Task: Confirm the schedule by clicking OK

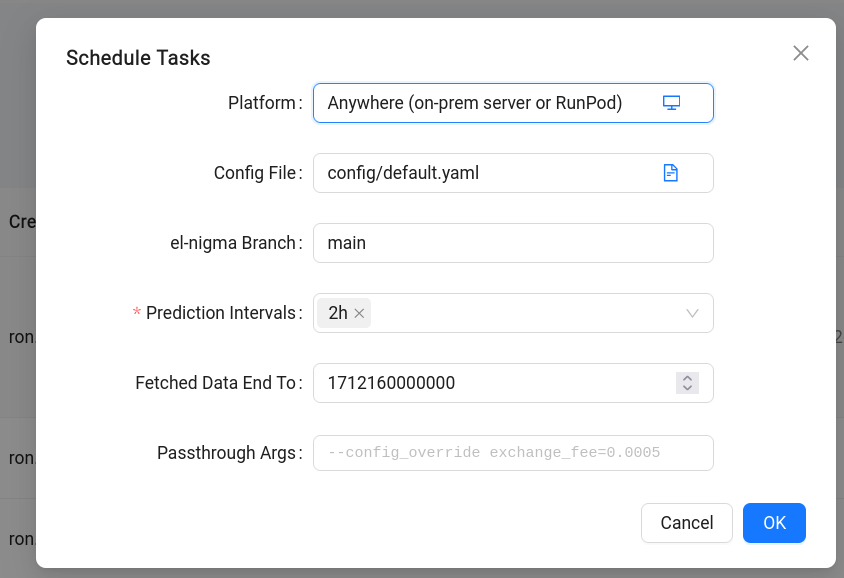Action: click(774, 523)
